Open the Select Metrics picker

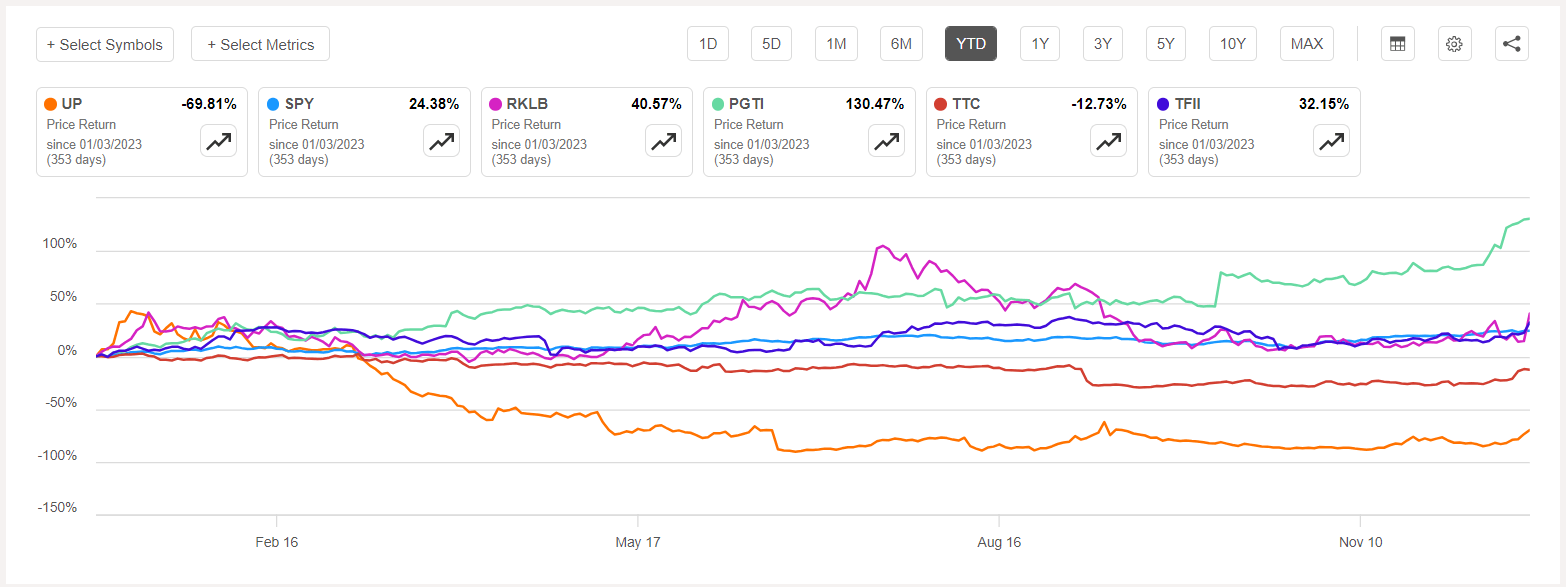(260, 44)
